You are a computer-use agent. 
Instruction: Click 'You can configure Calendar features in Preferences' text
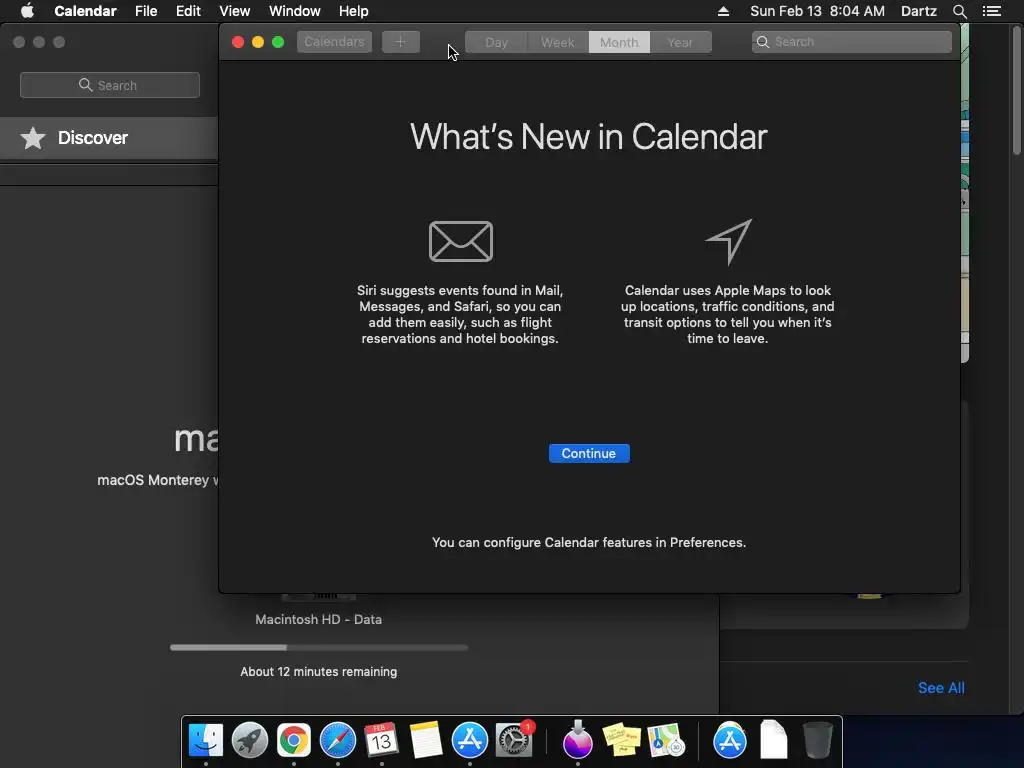[x=588, y=542]
